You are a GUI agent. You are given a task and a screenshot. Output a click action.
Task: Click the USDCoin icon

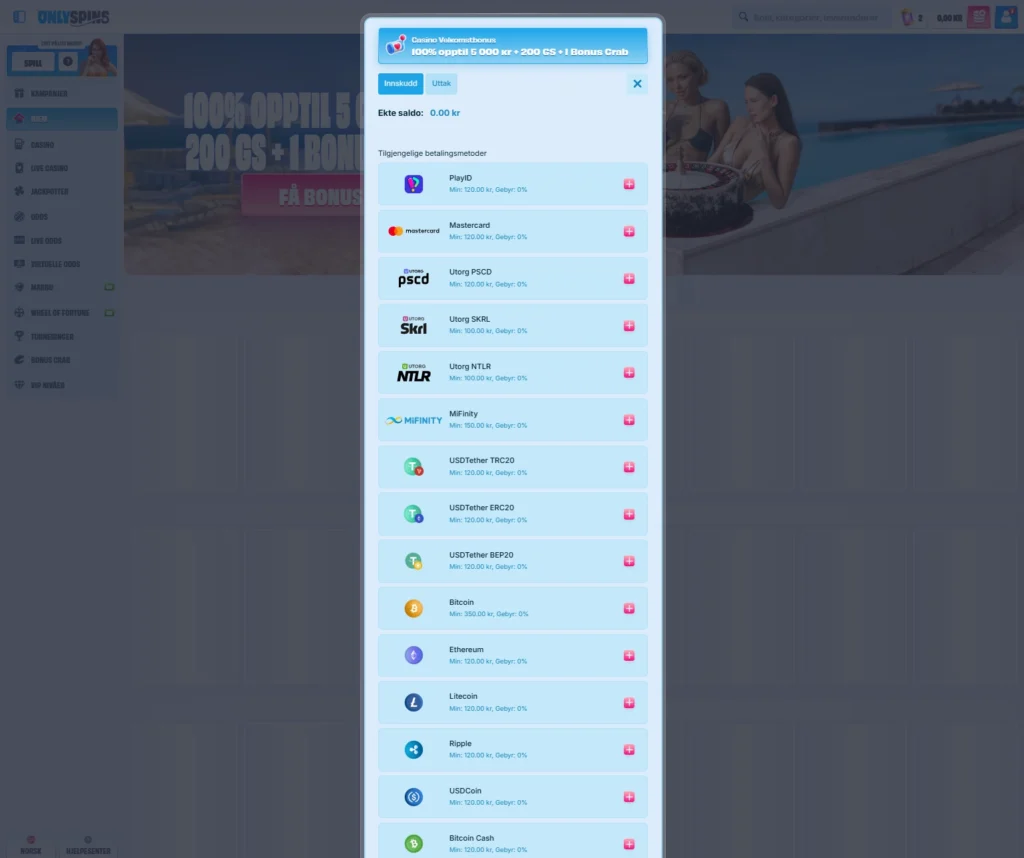[x=414, y=797]
